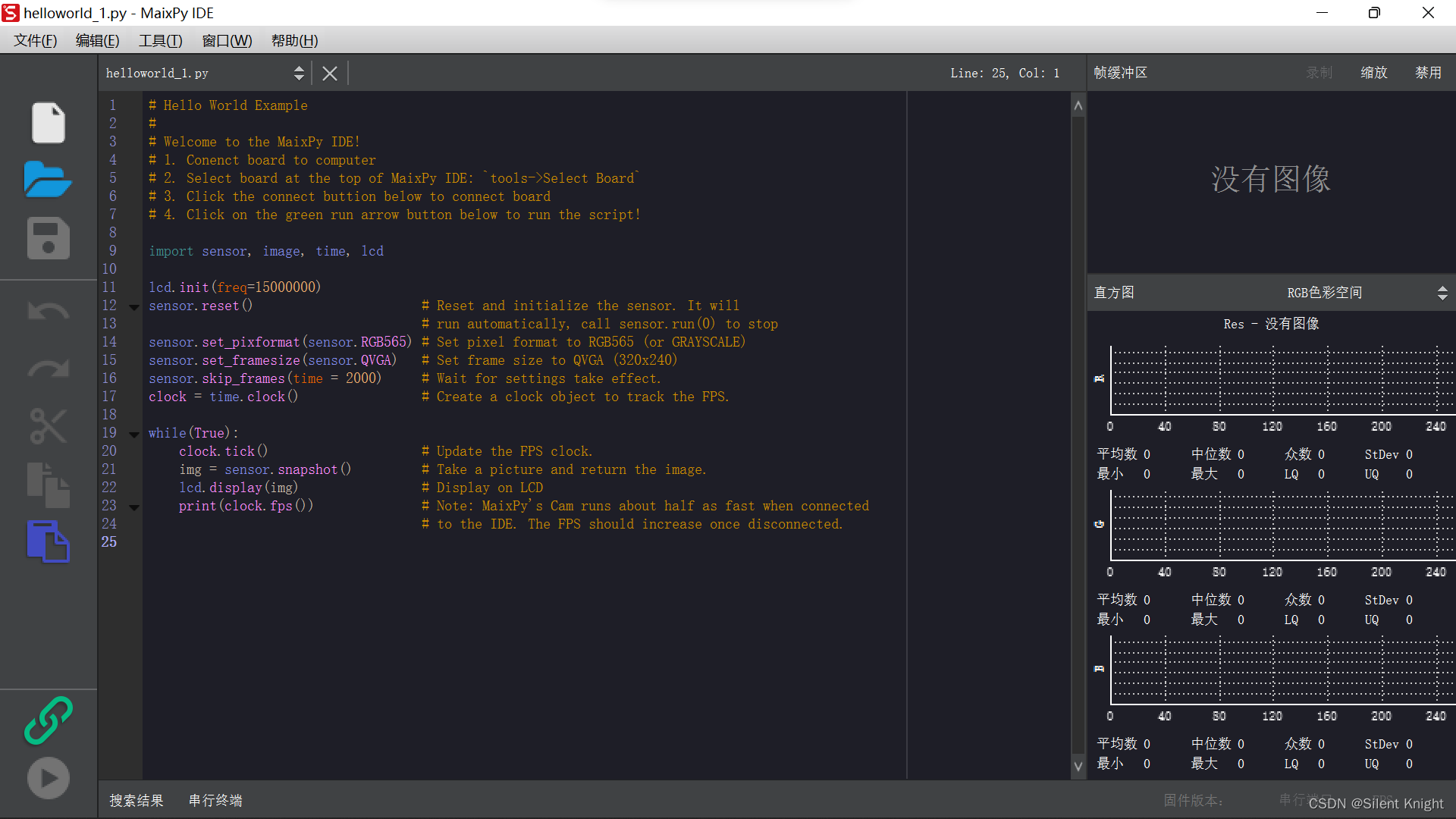Open the helloworld_1.py file selector dropdown

pyautogui.click(x=205, y=74)
